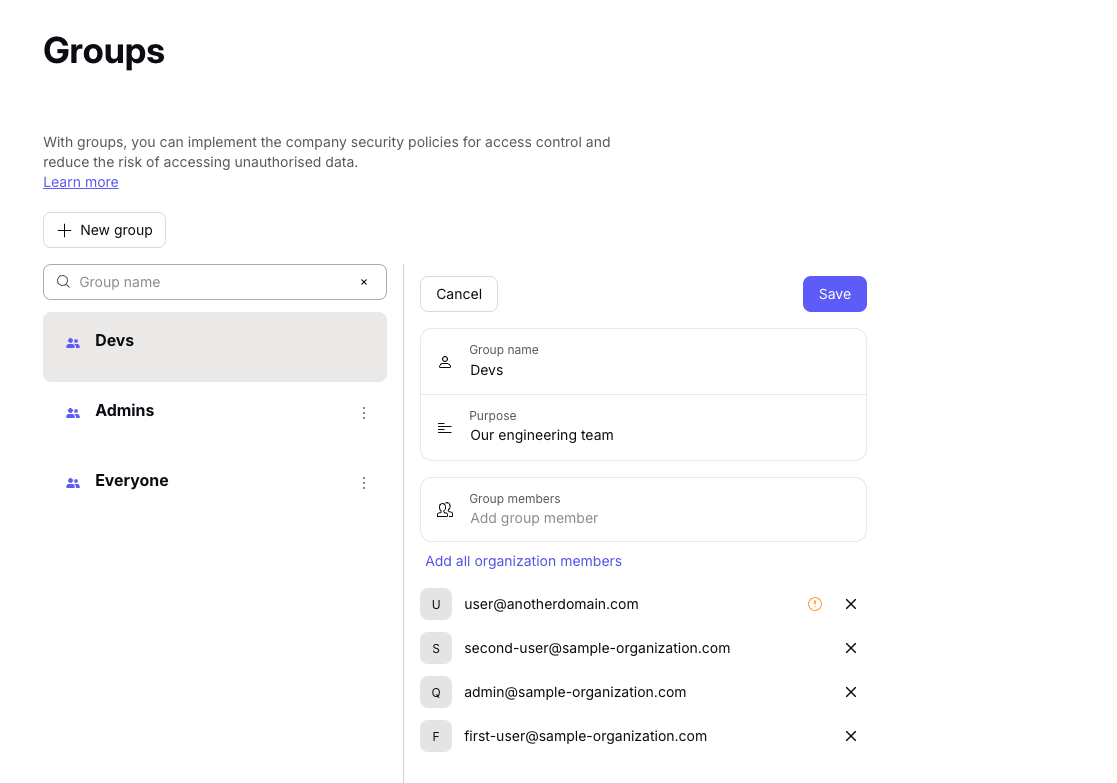The height and width of the screenshot is (783, 1117).
Task: Click the Everyone group icon
Action: 73,482
